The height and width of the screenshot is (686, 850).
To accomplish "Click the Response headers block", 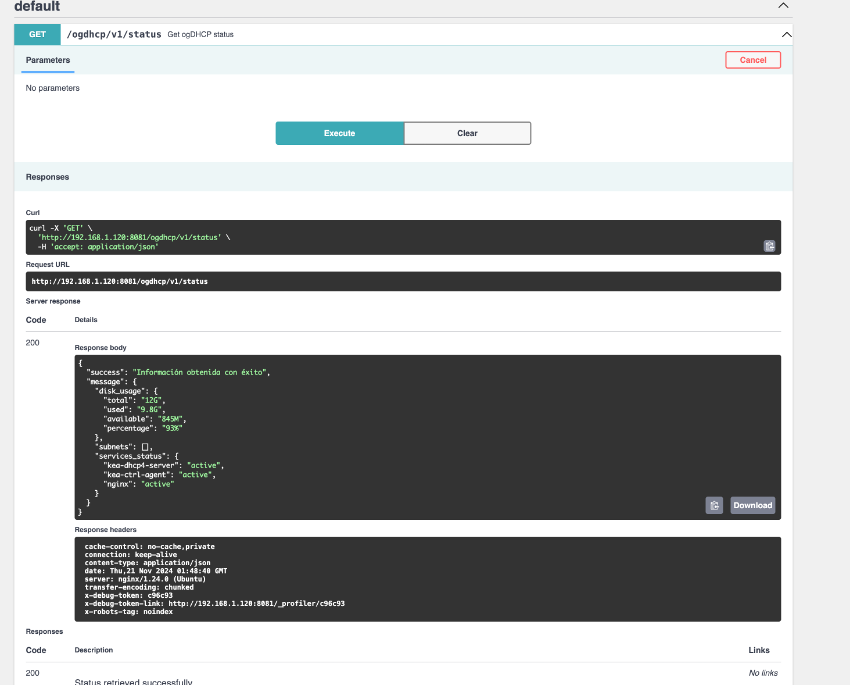I will [x=427, y=579].
